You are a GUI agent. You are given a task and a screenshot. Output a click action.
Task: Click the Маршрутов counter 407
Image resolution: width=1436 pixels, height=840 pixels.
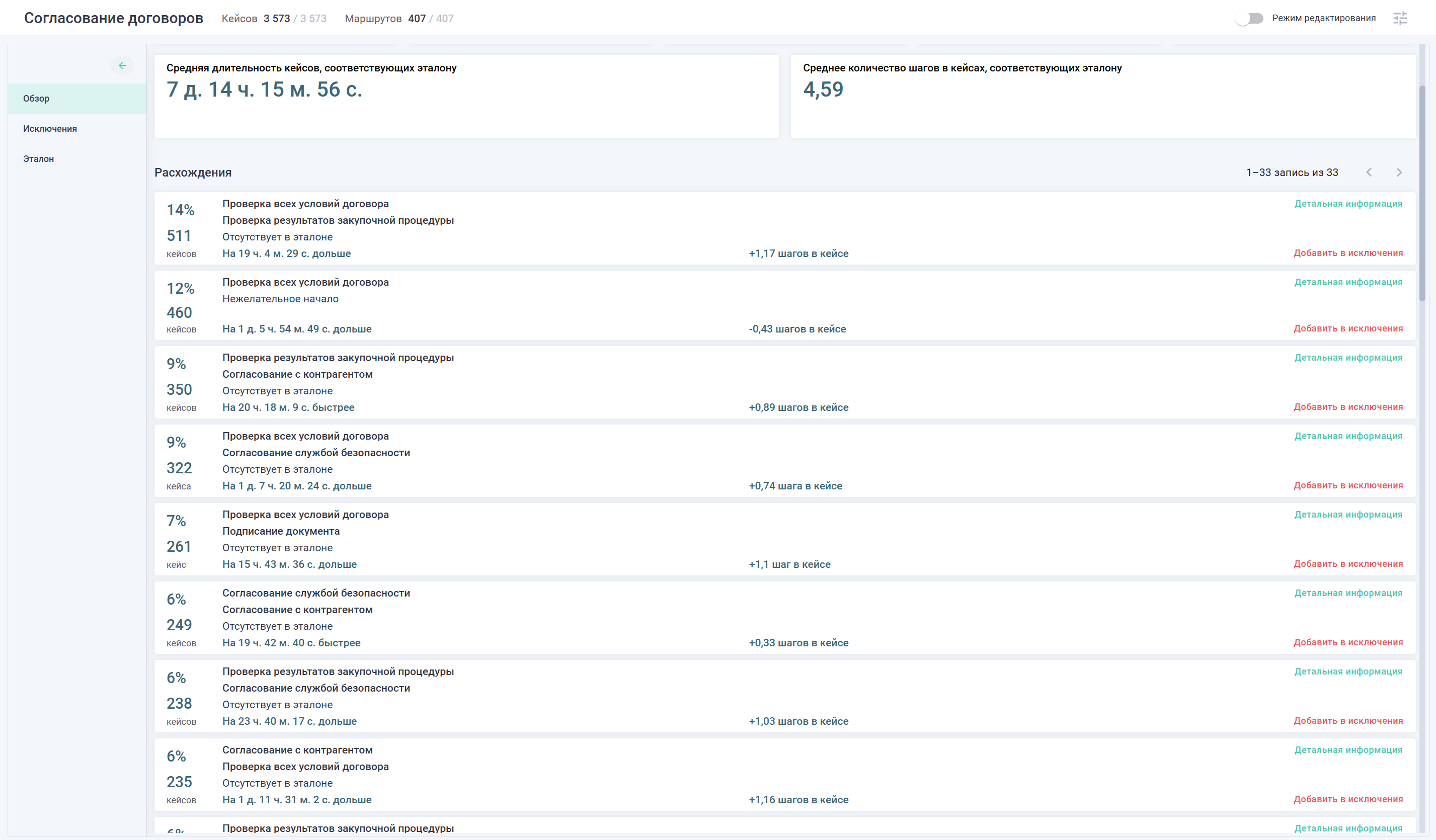click(x=417, y=18)
